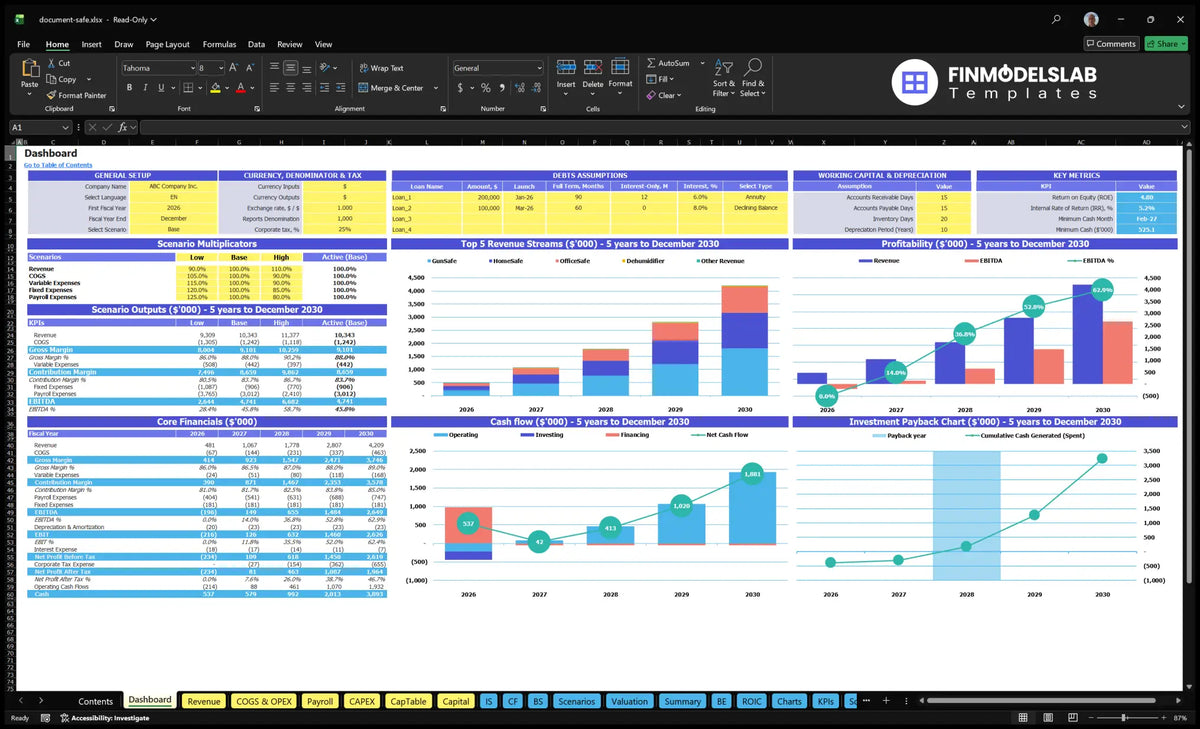Add a new sheet with plus icon
1200x729 pixels.
pyautogui.click(x=885, y=701)
